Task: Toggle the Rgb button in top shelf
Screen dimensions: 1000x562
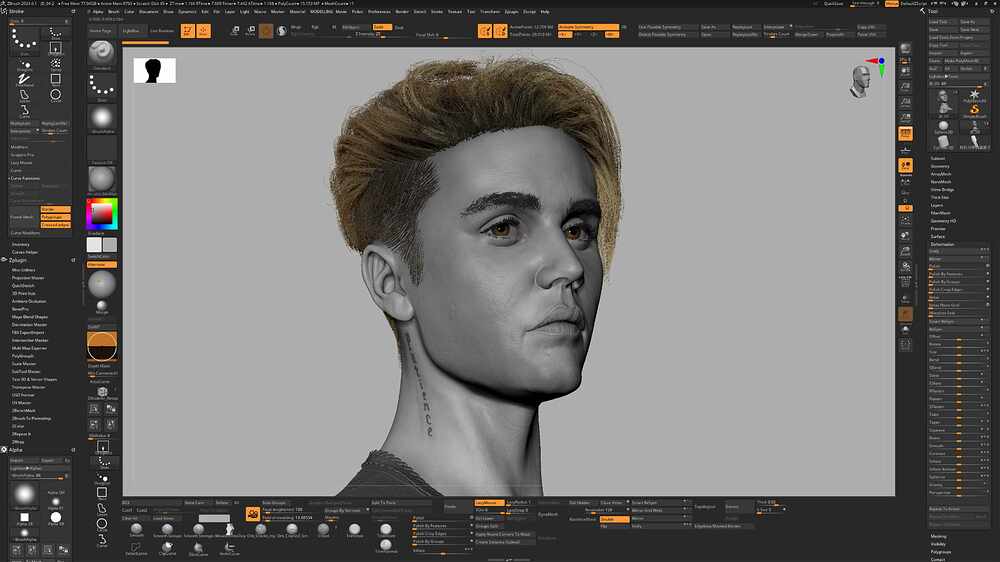Action: (314, 27)
